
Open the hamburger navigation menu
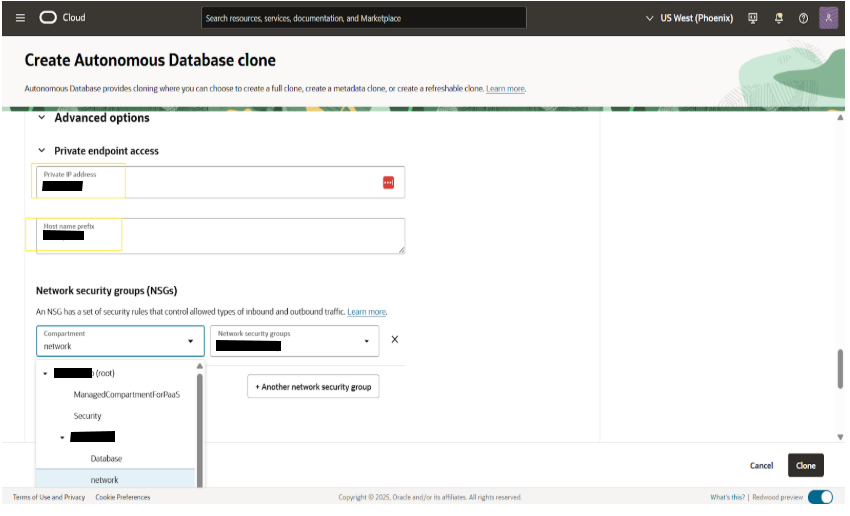click(20, 18)
